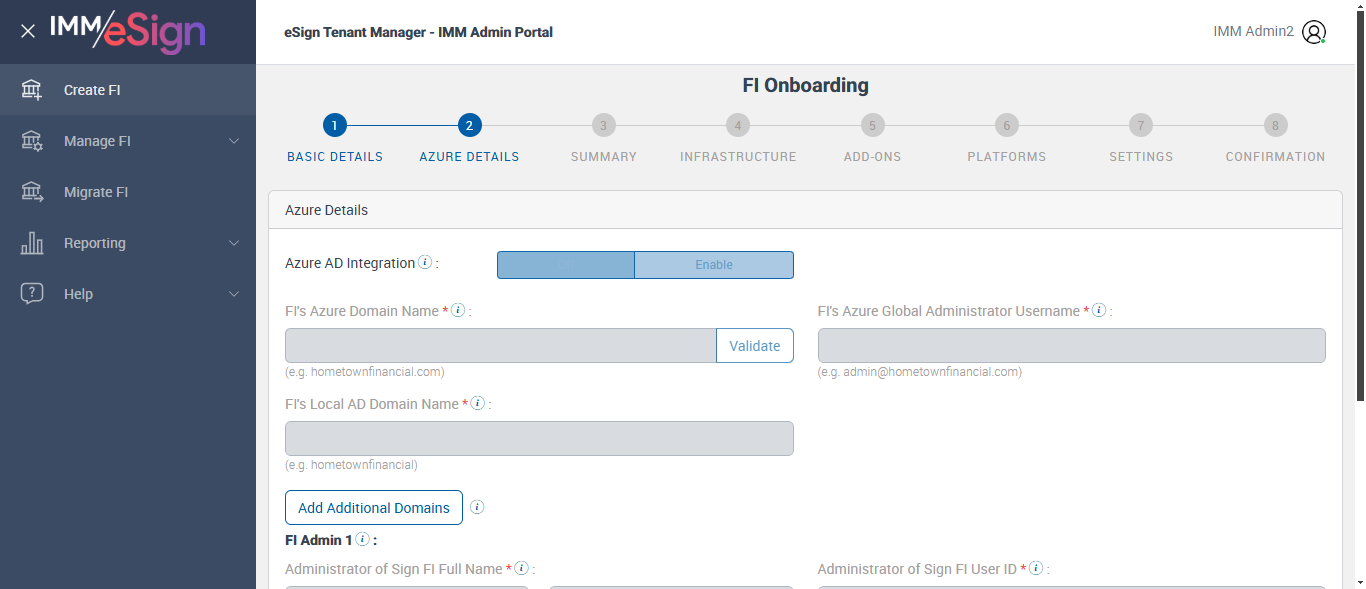
Task: Click Azure Global Administrator Username field
Action: (x=1072, y=346)
